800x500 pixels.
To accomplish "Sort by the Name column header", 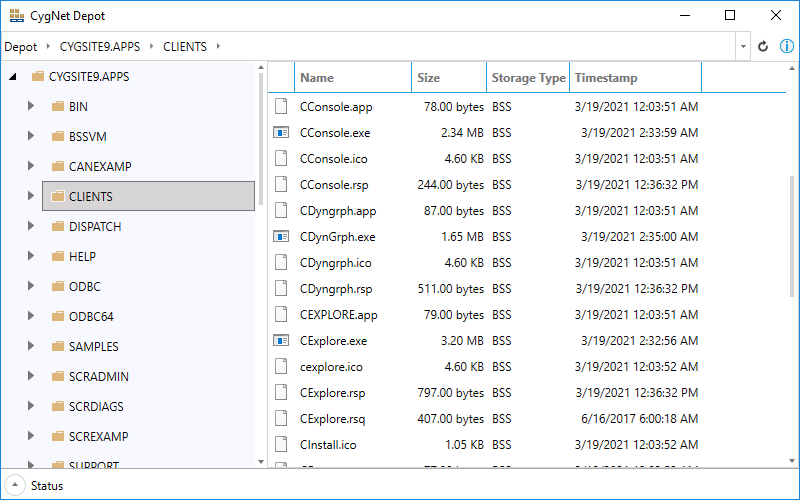I will (x=353, y=78).
